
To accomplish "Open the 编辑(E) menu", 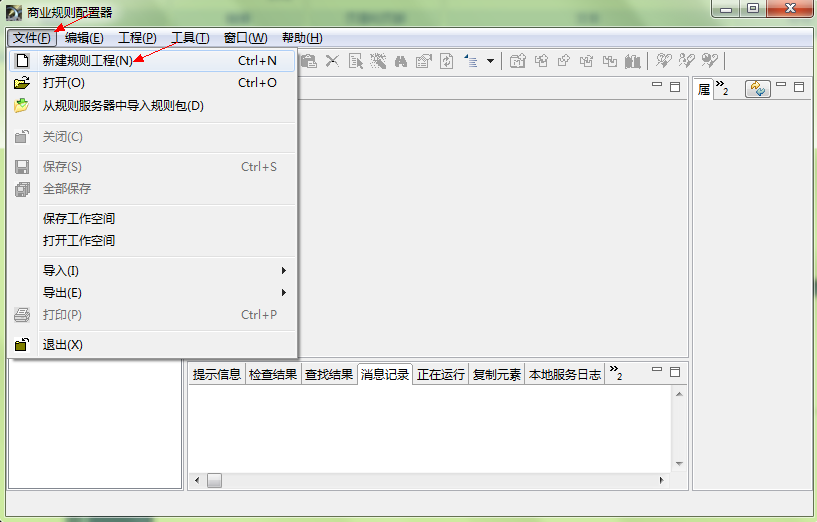I will [x=84, y=38].
